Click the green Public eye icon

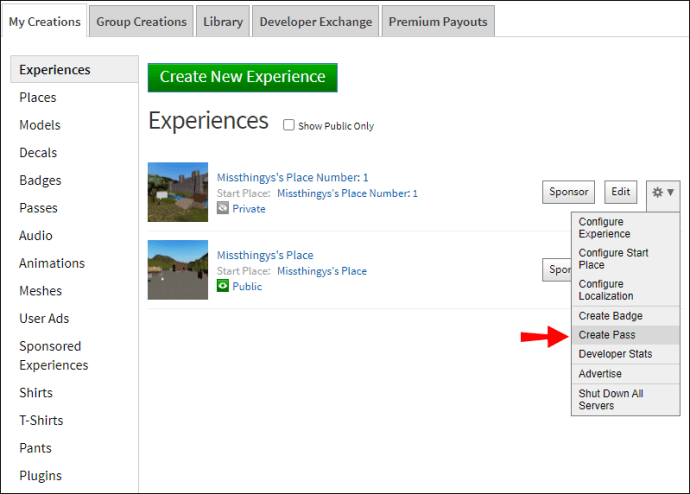point(223,286)
